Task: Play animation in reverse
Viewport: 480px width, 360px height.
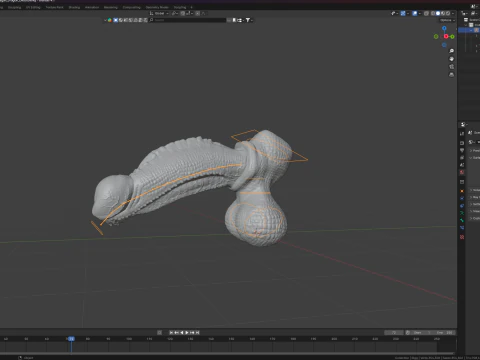Action: 182,332
